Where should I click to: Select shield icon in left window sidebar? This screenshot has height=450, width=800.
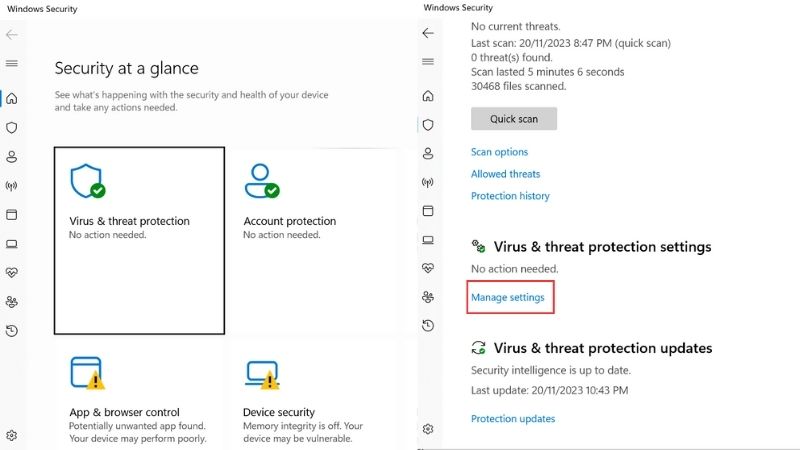[x=12, y=128]
